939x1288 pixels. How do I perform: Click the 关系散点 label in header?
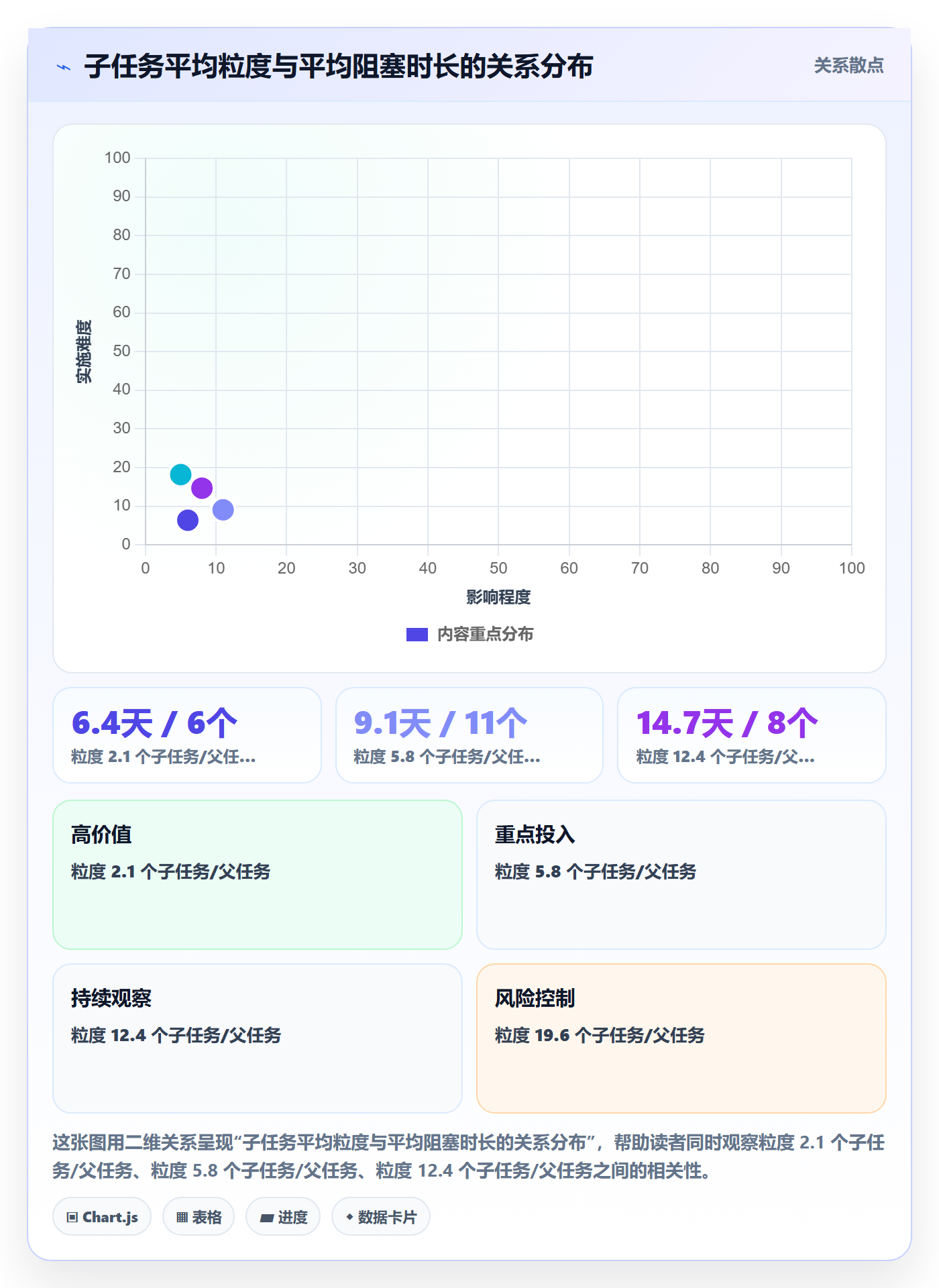click(x=848, y=66)
